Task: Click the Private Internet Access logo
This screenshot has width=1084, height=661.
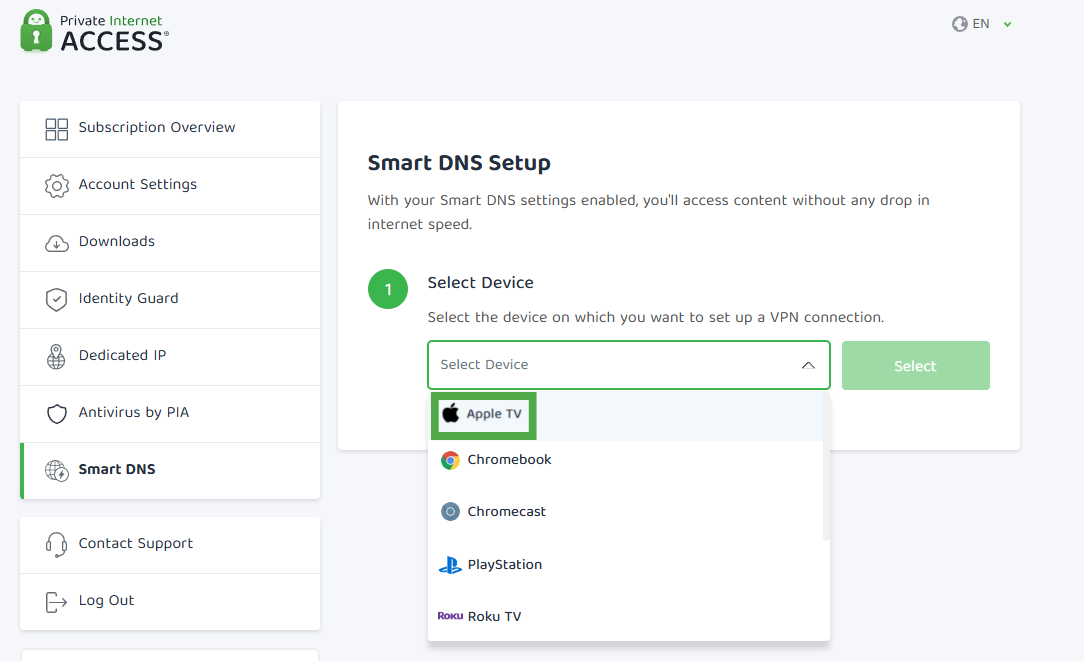Action: pyautogui.click(x=95, y=31)
